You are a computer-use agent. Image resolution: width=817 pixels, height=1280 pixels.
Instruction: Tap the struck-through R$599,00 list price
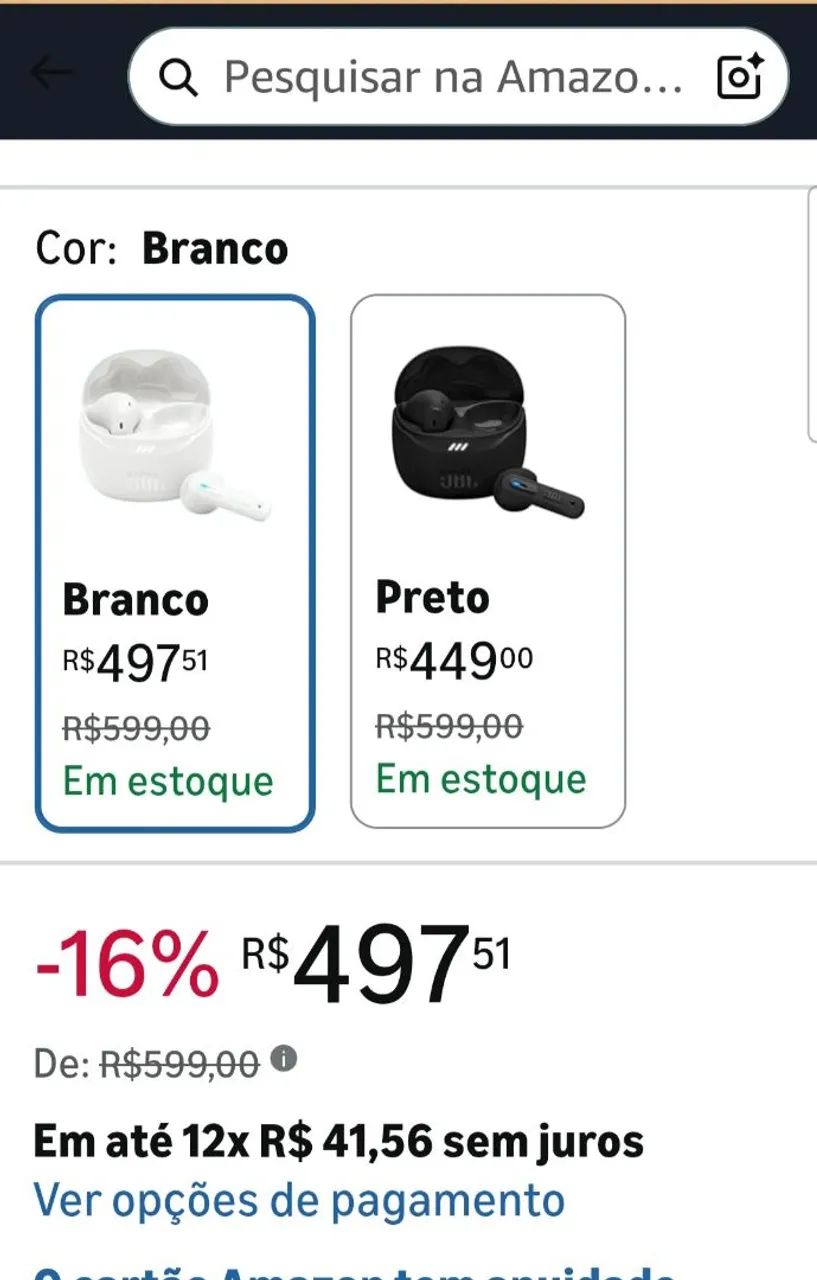[x=180, y=1064]
